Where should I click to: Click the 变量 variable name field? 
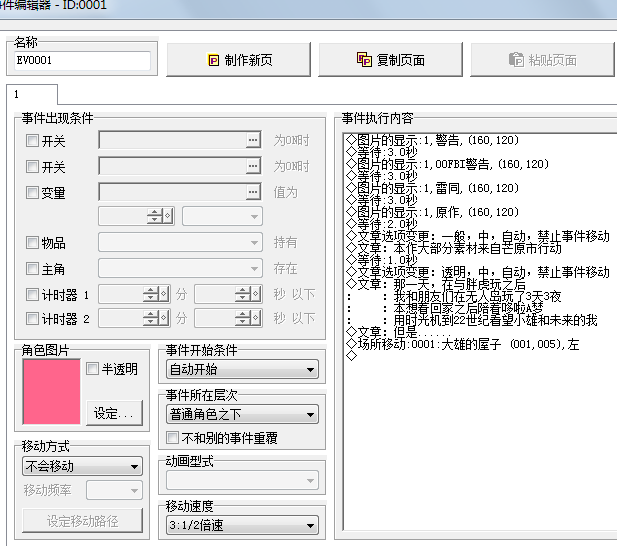(x=173, y=192)
